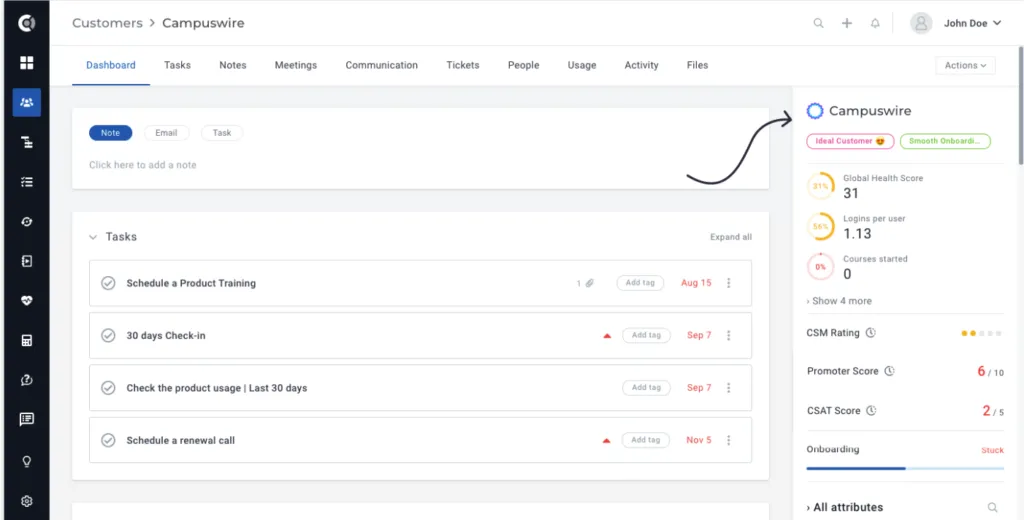The height and width of the screenshot is (520, 1024).
Task: Click the Onboarding progress bar
Action: pyautogui.click(x=905, y=468)
